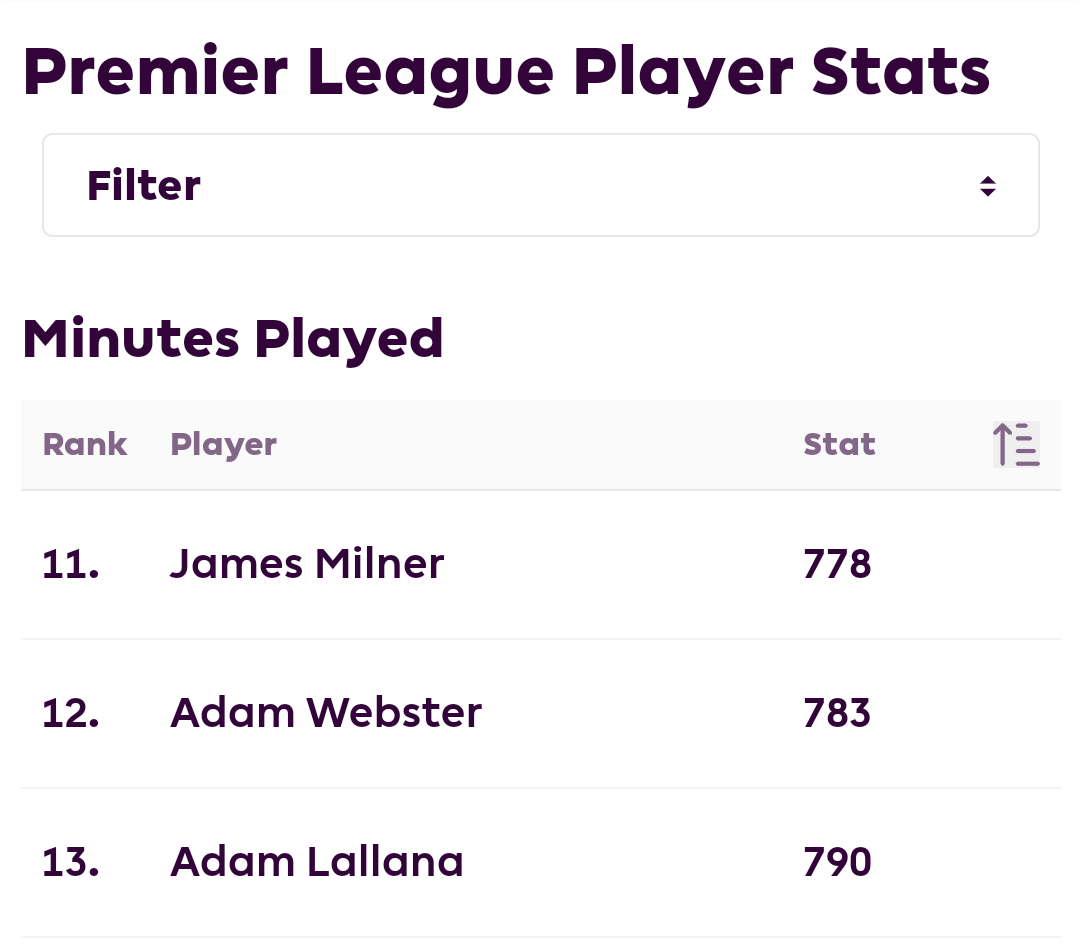
Task: Click the Stat column header
Action: click(839, 444)
